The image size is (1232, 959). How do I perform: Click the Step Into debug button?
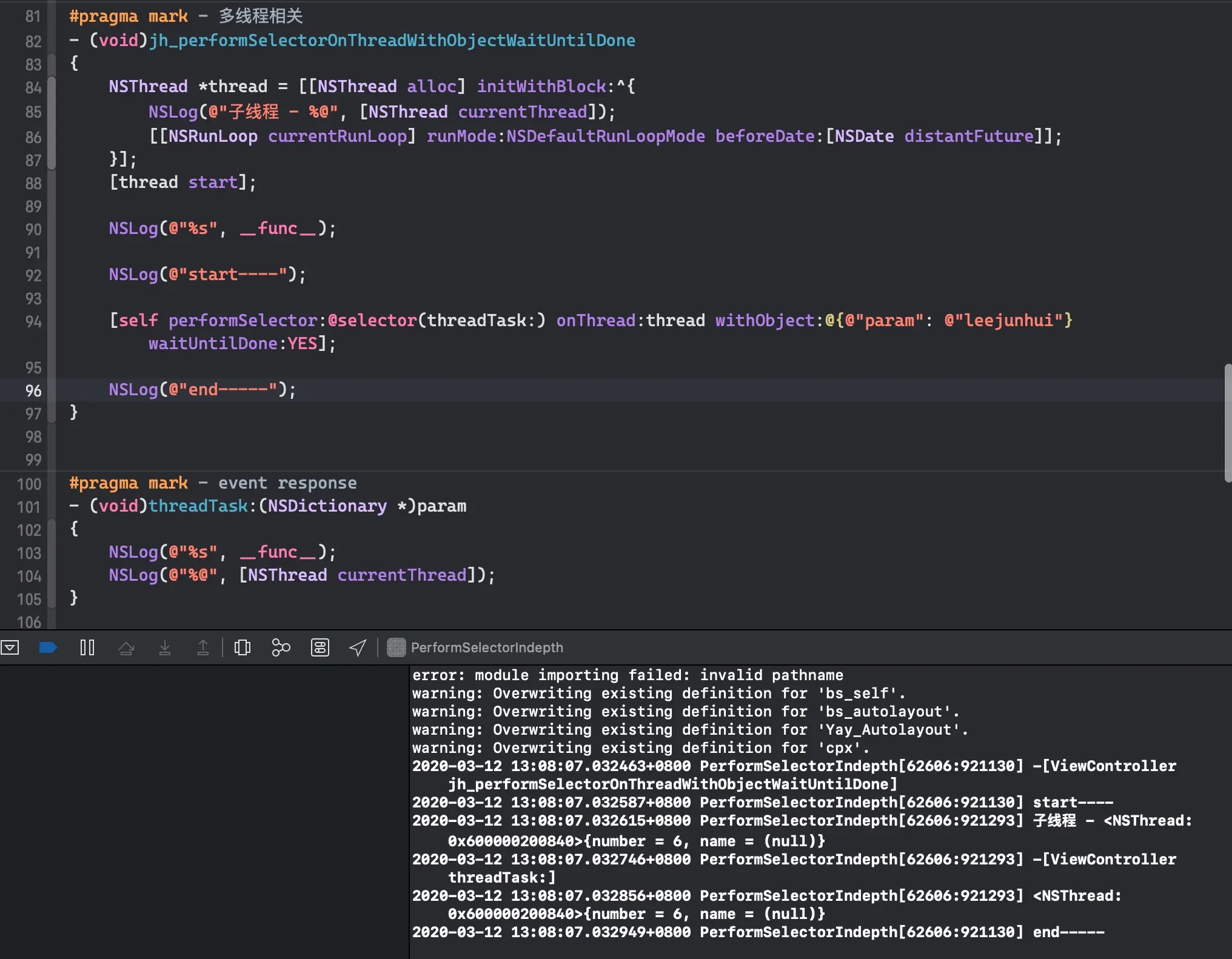tap(164, 647)
